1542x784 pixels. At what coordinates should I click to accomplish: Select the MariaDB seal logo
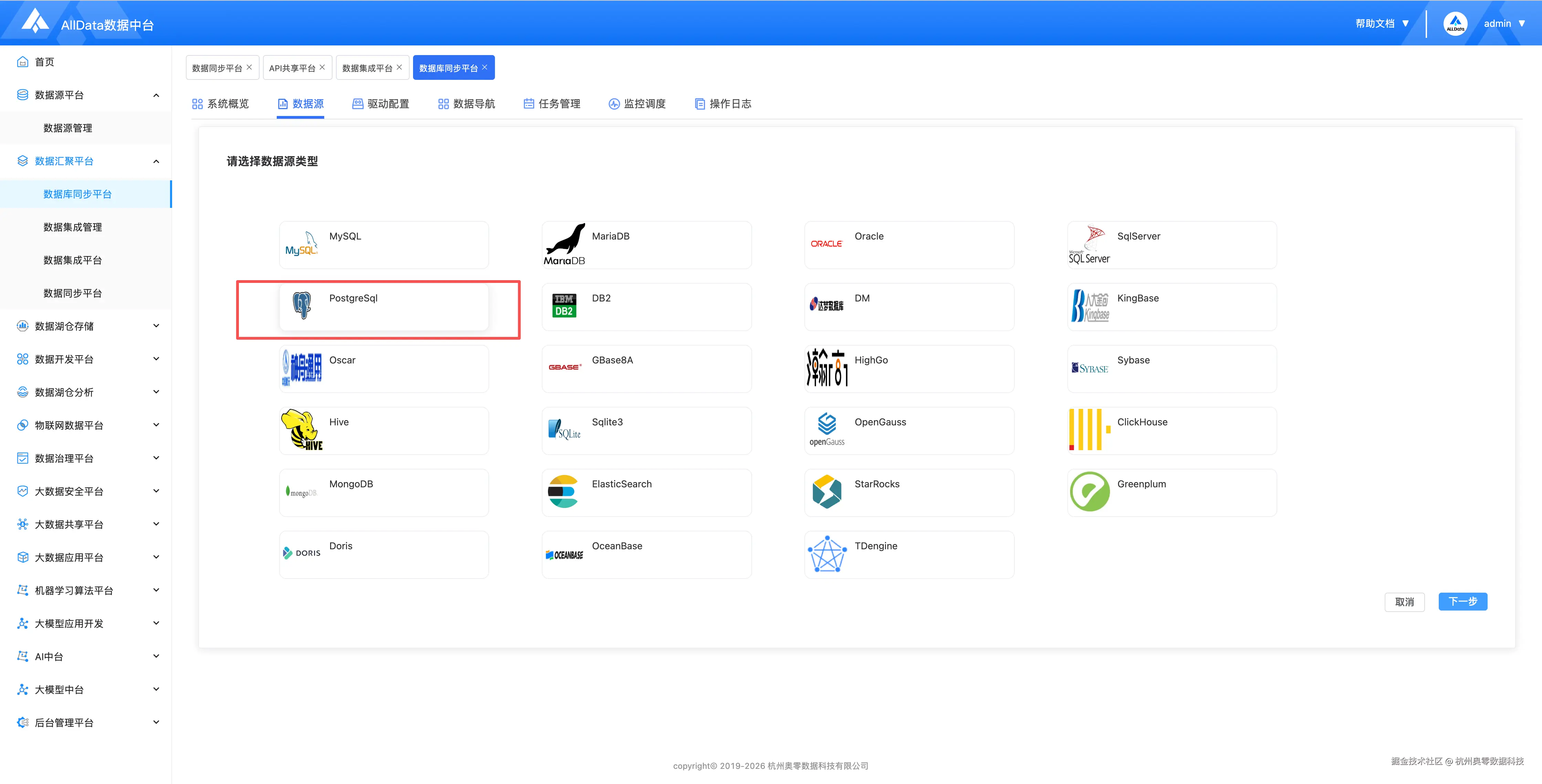click(564, 244)
